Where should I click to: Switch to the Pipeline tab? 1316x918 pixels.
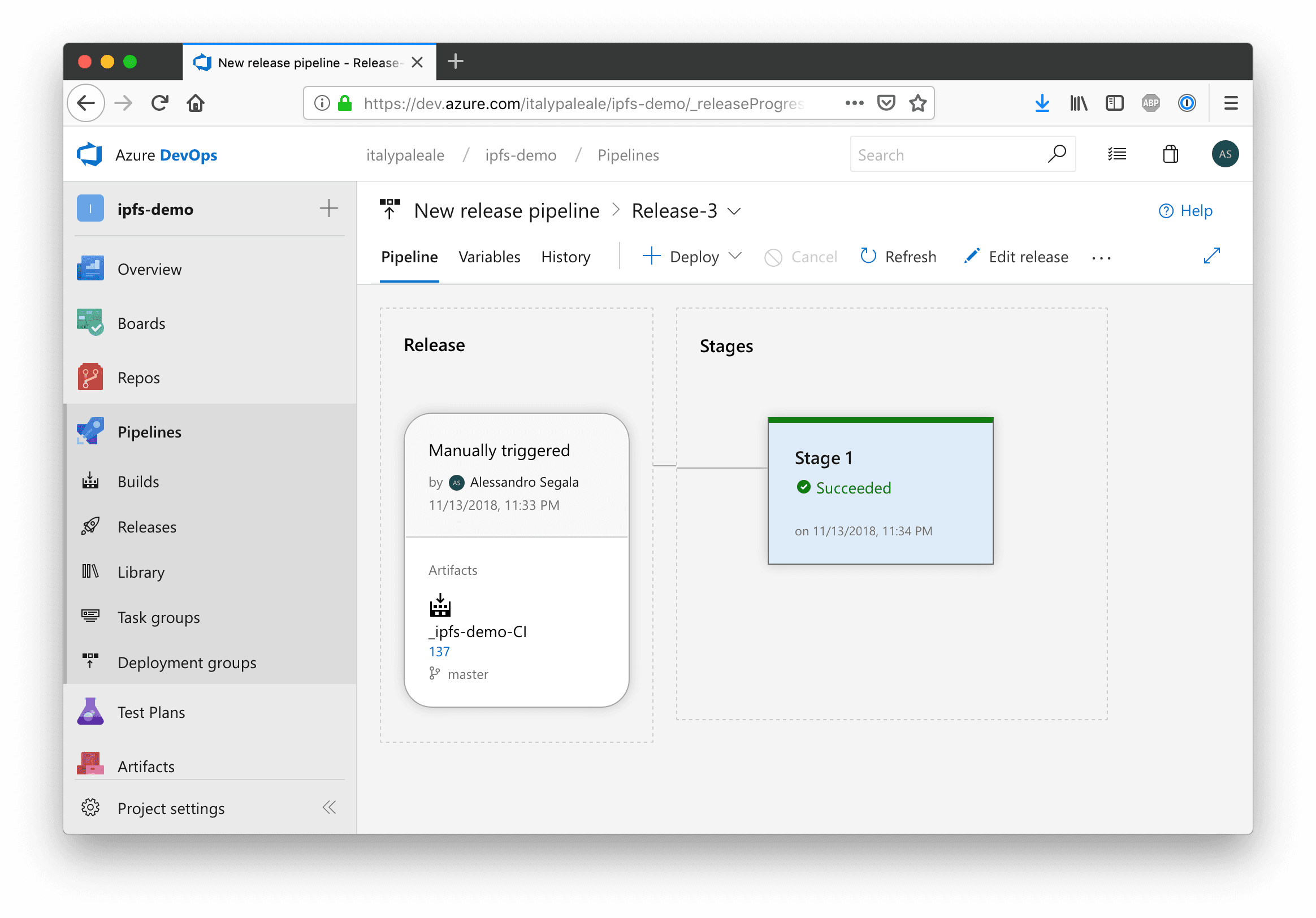pos(409,257)
